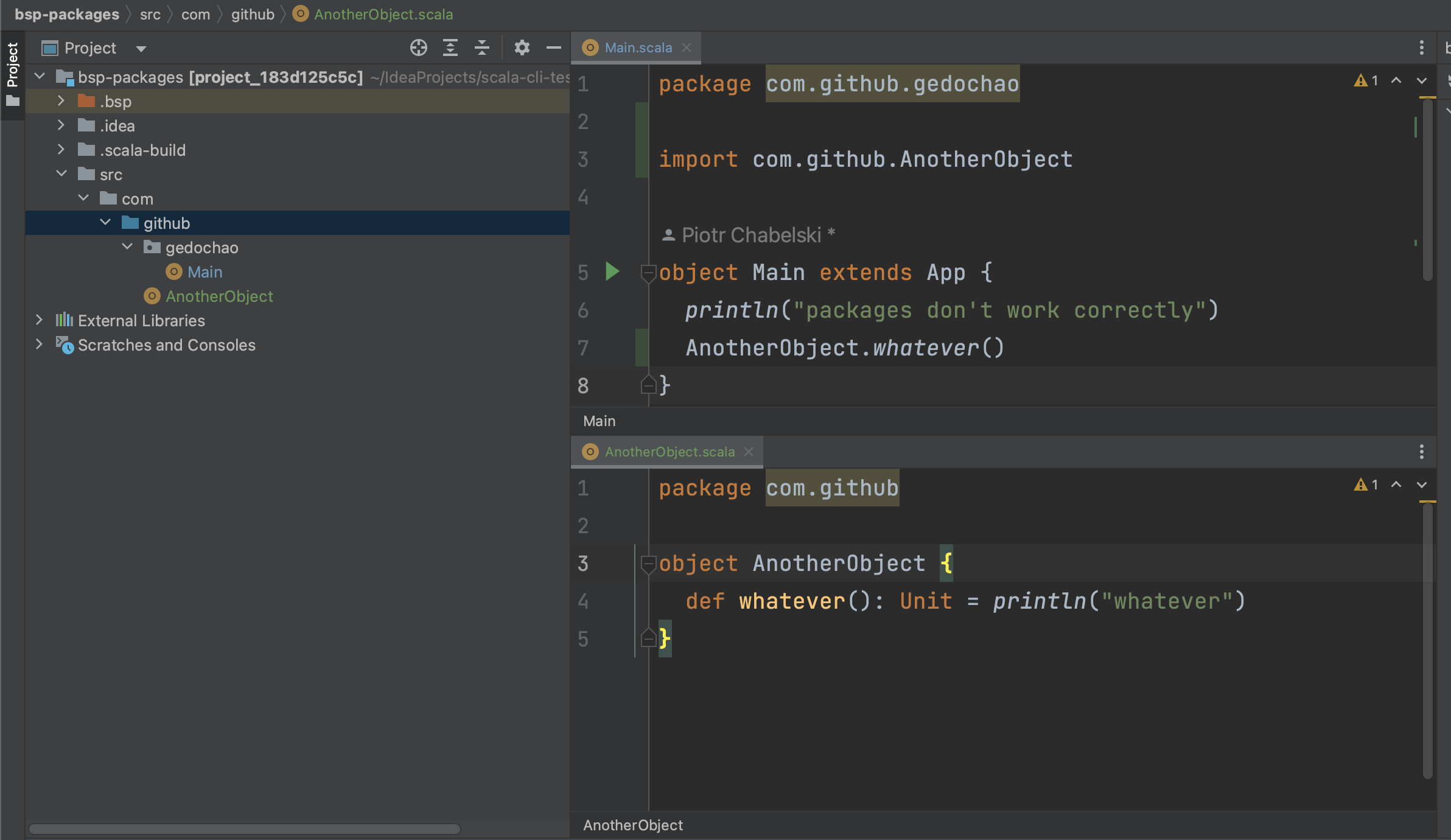Open the Project view mode dropdown
1451x840 pixels.
coord(141,48)
